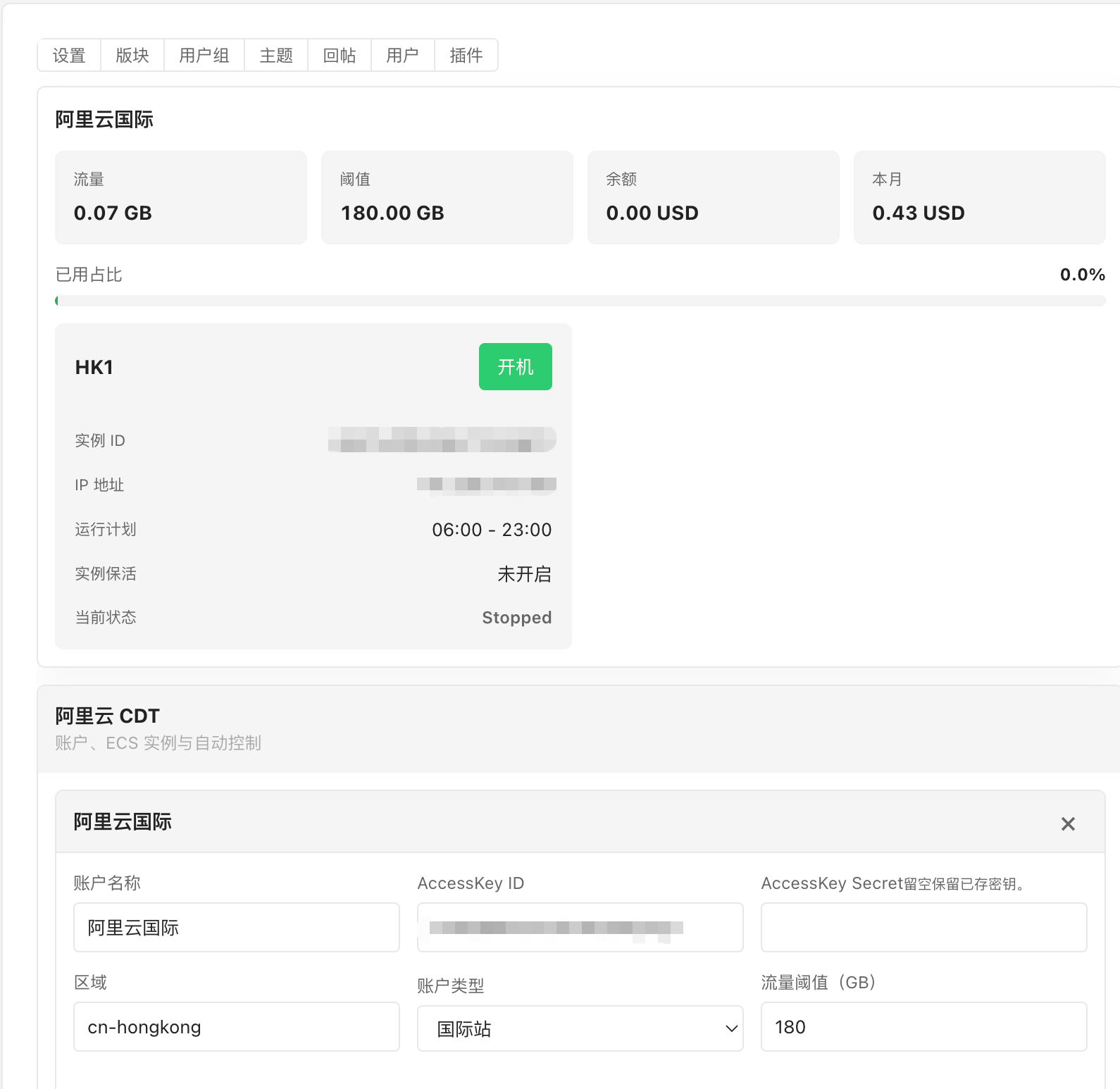
Task: Switch to the 插件 tab
Action: click(466, 55)
